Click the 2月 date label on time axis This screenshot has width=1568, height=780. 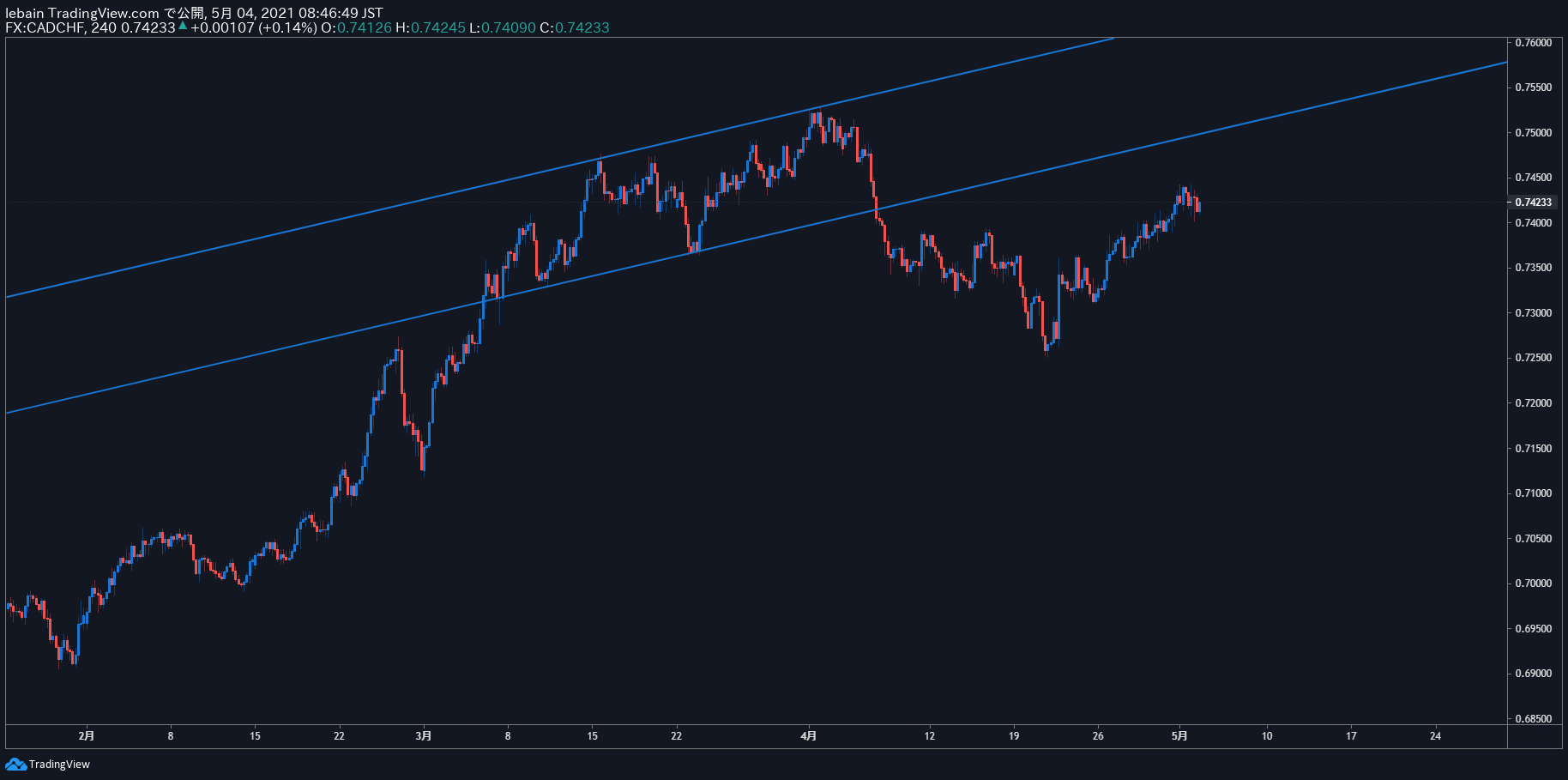86,735
